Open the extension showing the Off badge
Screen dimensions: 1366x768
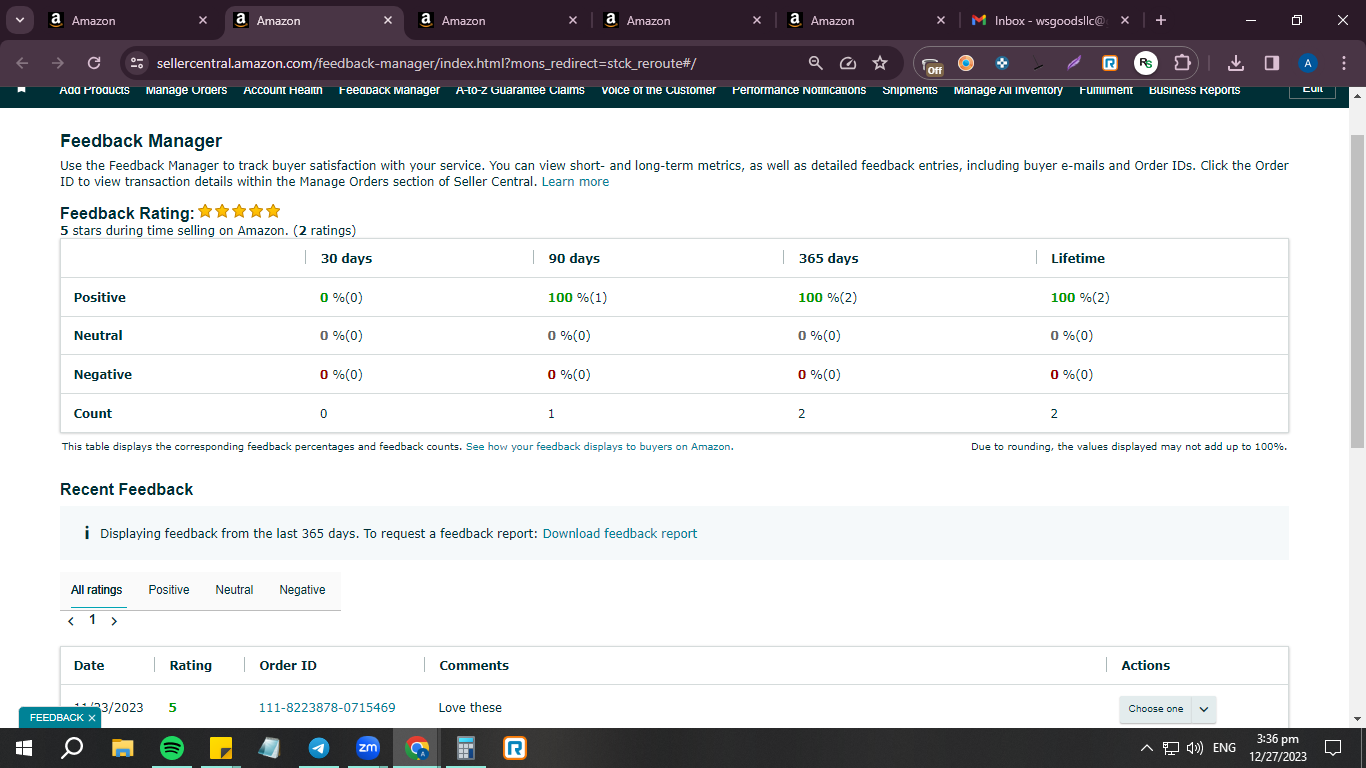point(932,64)
